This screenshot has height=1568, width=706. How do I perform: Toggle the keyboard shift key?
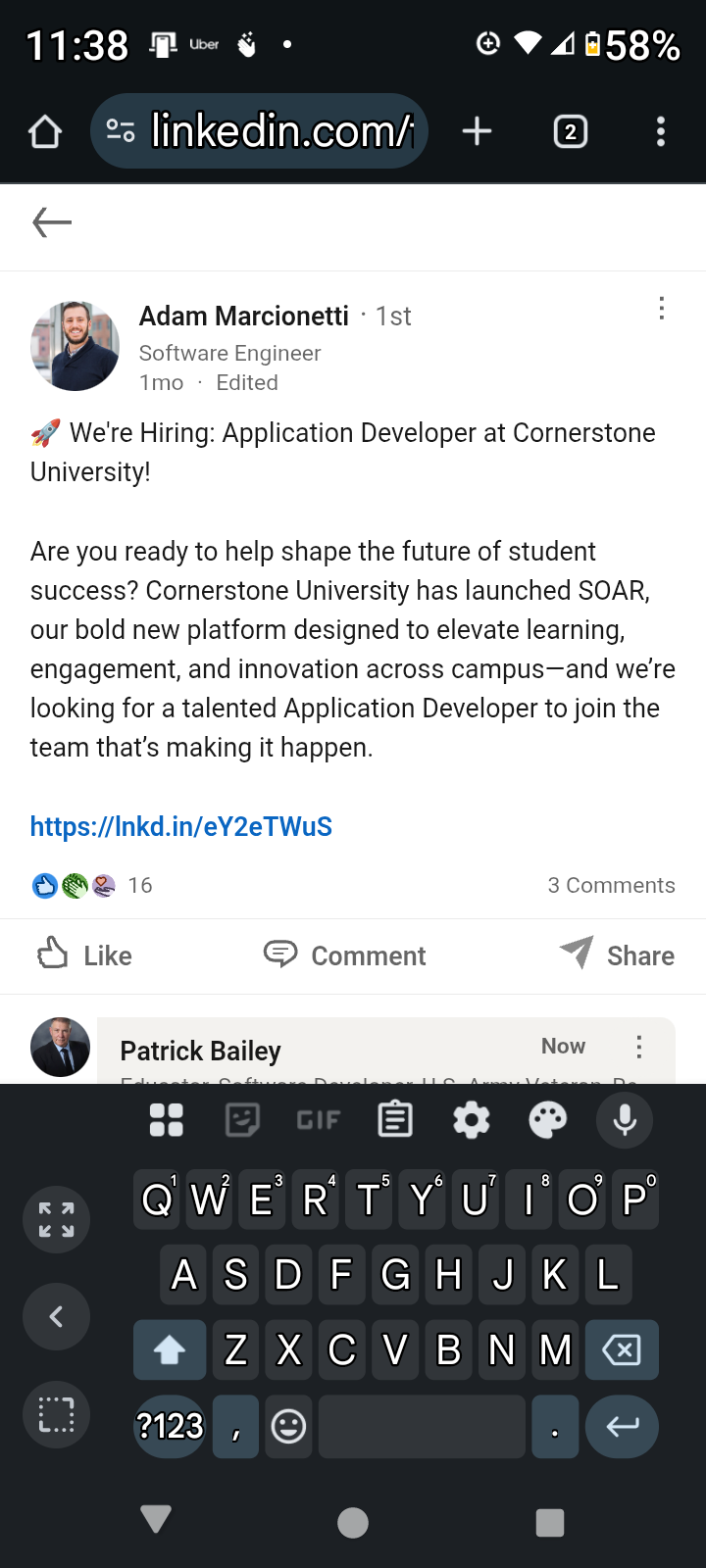[170, 1349]
